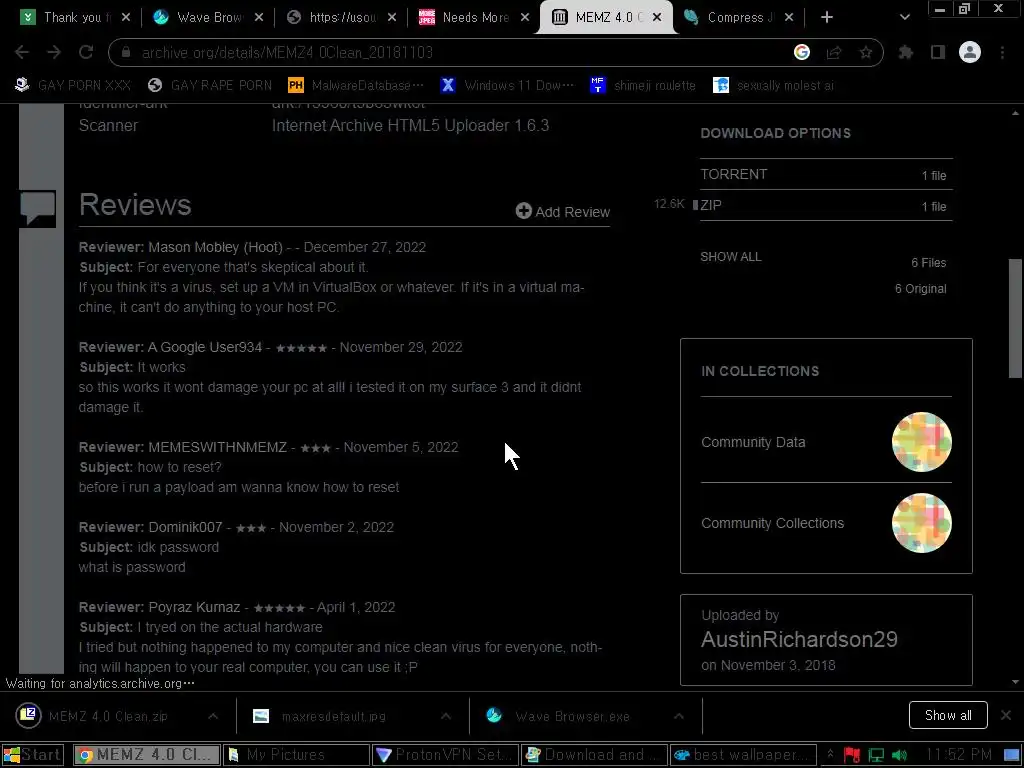Switch to best wallpaper taskbar window
This screenshot has width=1024, height=768.
coord(744,755)
